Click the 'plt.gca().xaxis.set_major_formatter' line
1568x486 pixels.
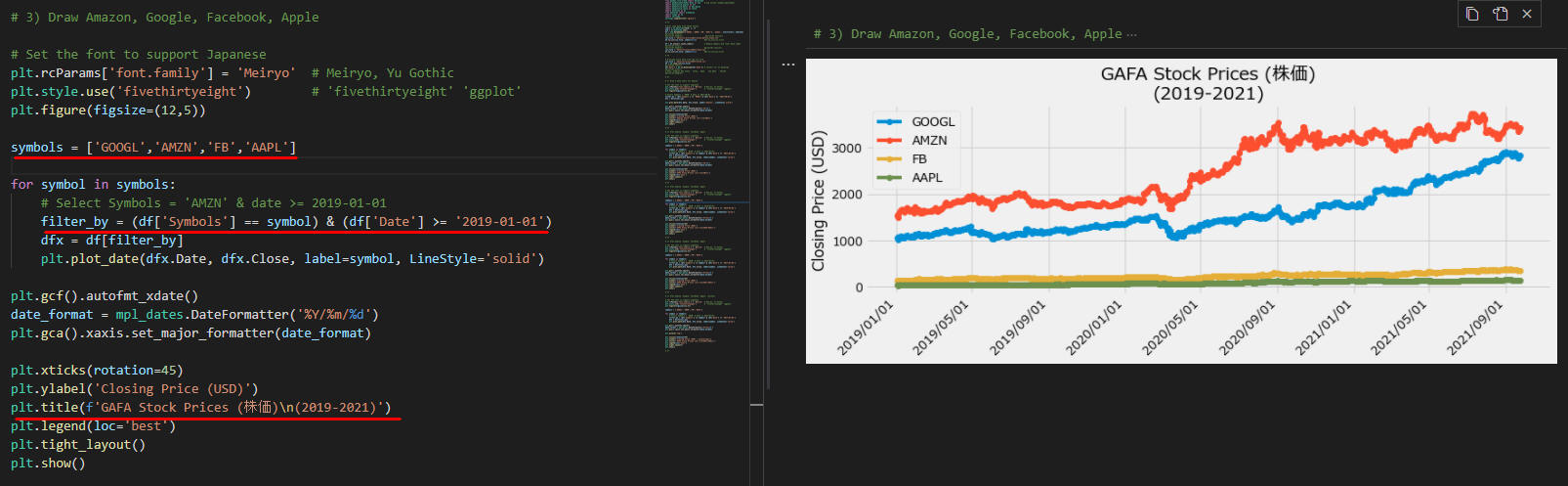191,332
